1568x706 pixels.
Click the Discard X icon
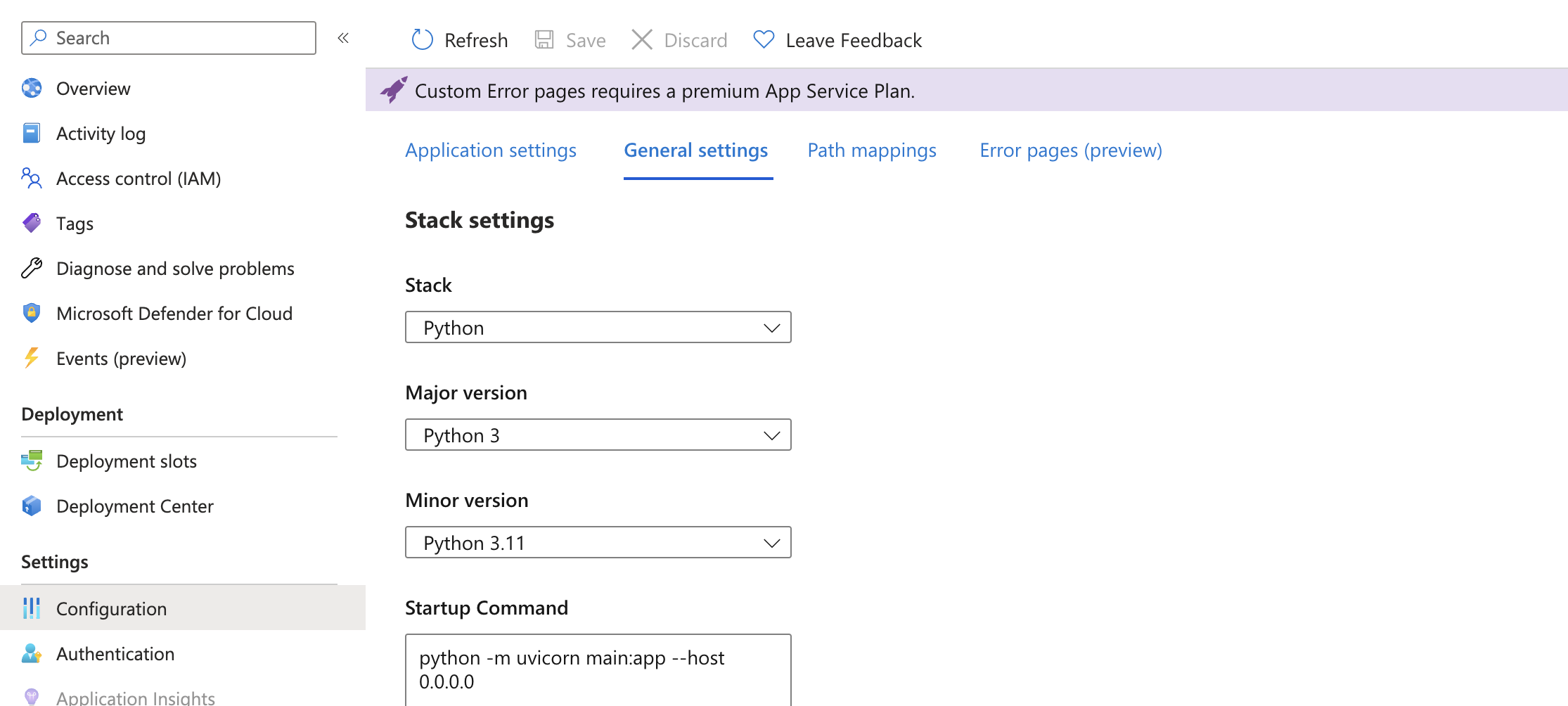(x=642, y=40)
